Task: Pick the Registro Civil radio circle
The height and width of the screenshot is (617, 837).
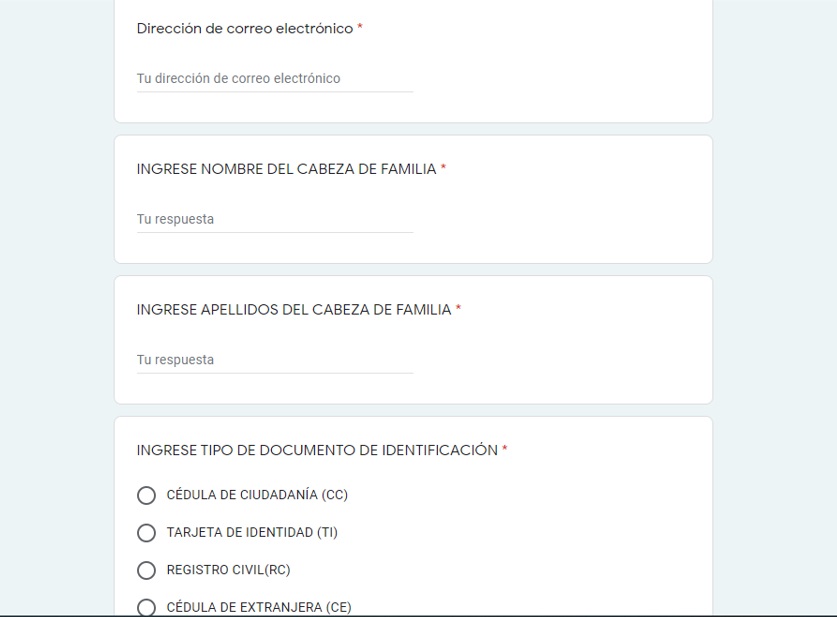Action: pyautogui.click(x=147, y=570)
